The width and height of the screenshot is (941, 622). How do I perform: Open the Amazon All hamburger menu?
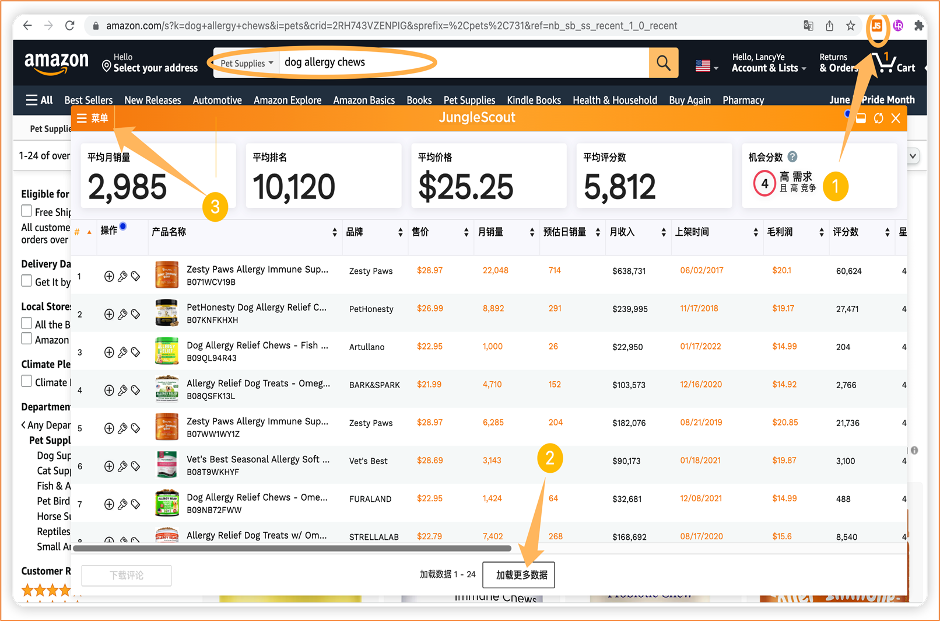pyautogui.click(x=39, y=100)
